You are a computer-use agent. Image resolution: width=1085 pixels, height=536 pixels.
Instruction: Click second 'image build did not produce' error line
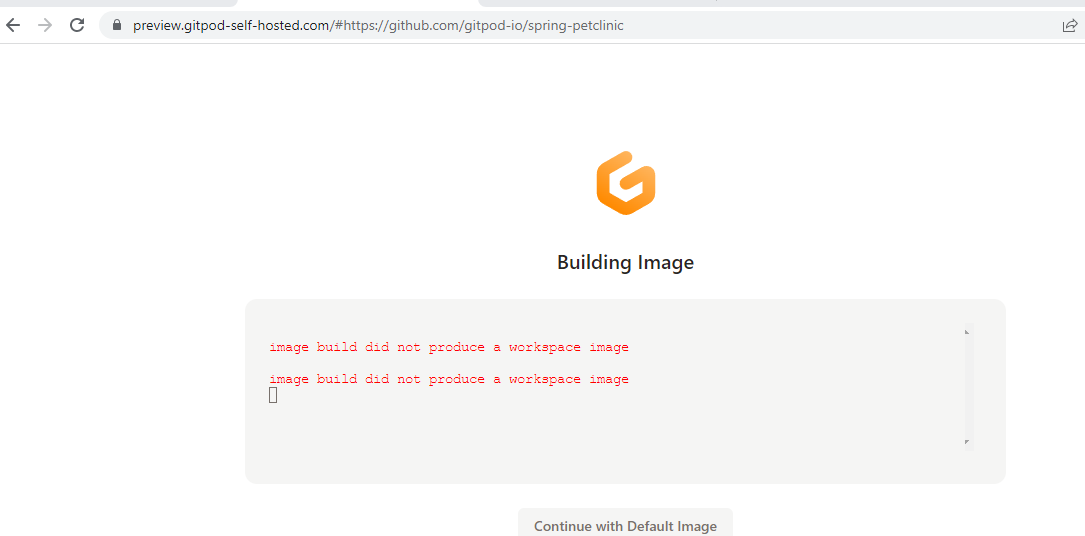coord(449,379)
